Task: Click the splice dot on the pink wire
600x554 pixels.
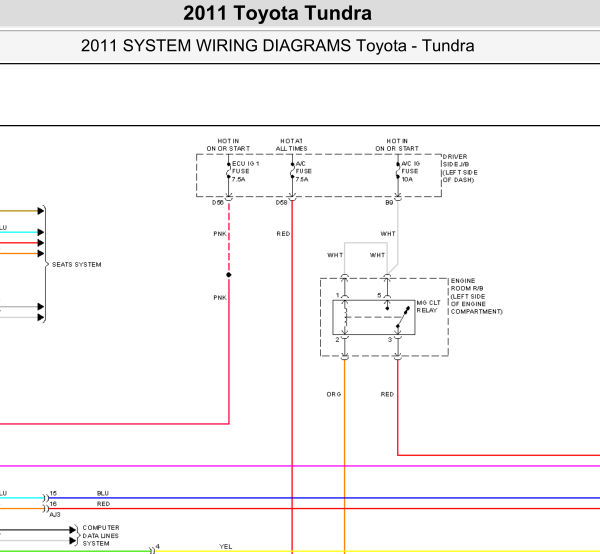Action: click(x=229, y=275)
